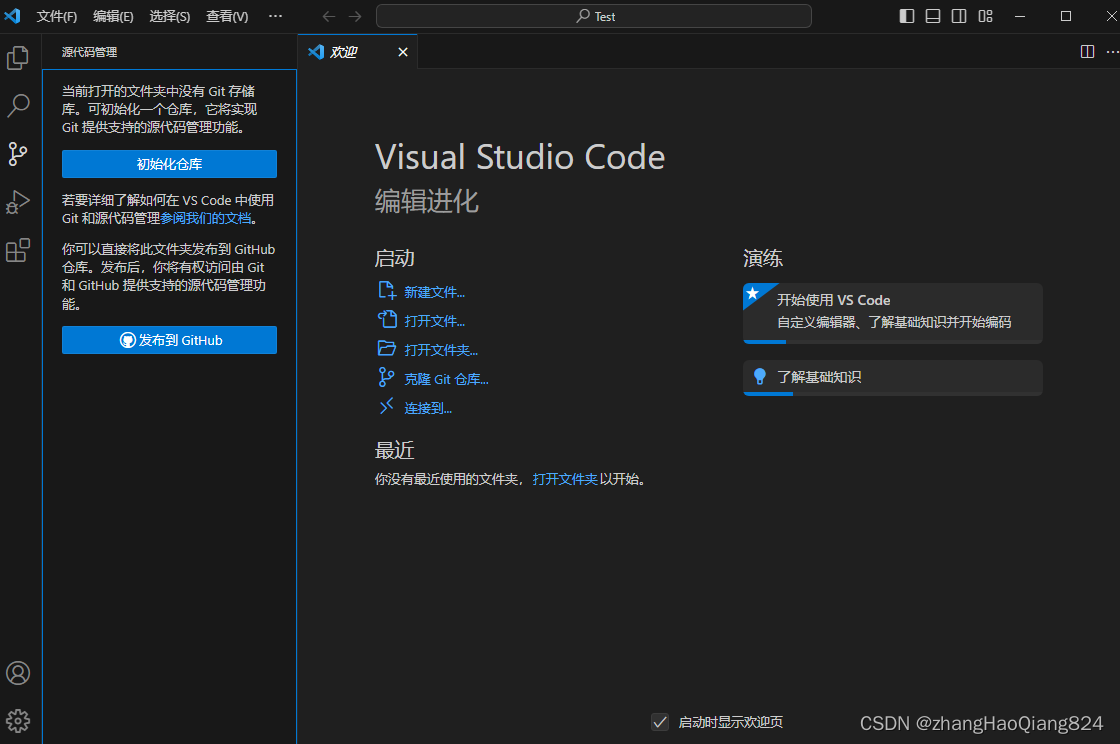This screenshot has width=1120, height=744.
Task: Click the Test command center search box
Action: (x=594, y=16)
